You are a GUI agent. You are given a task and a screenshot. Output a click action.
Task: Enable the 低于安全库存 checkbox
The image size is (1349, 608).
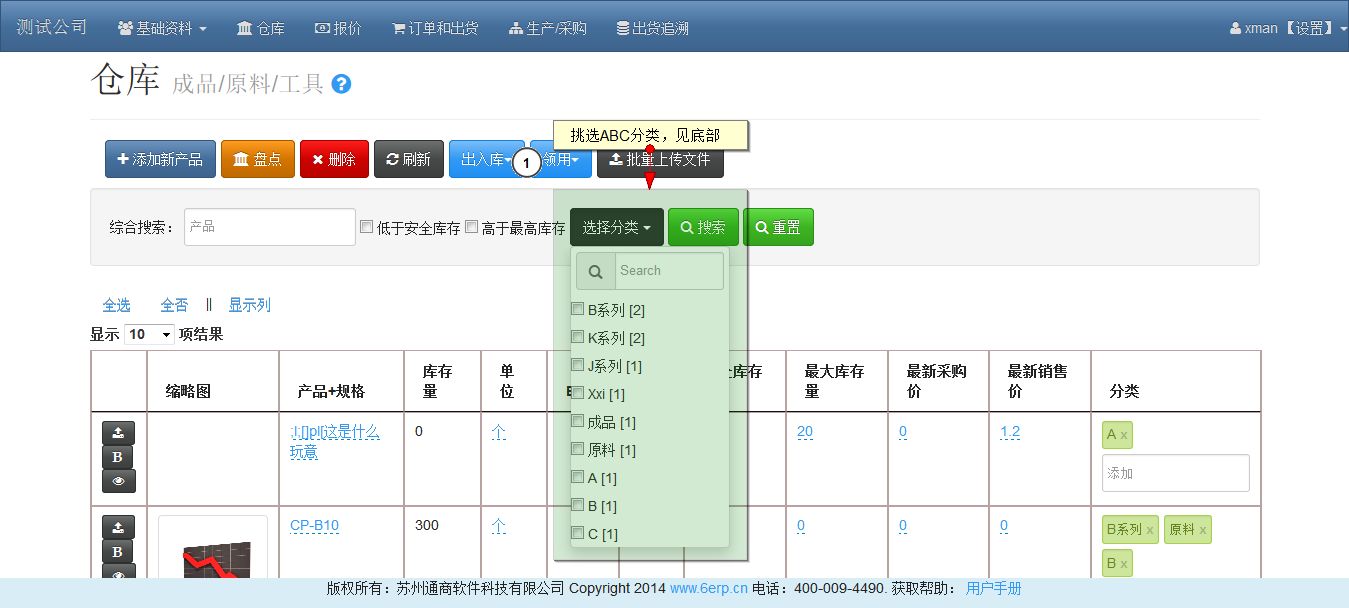point(366,227)
